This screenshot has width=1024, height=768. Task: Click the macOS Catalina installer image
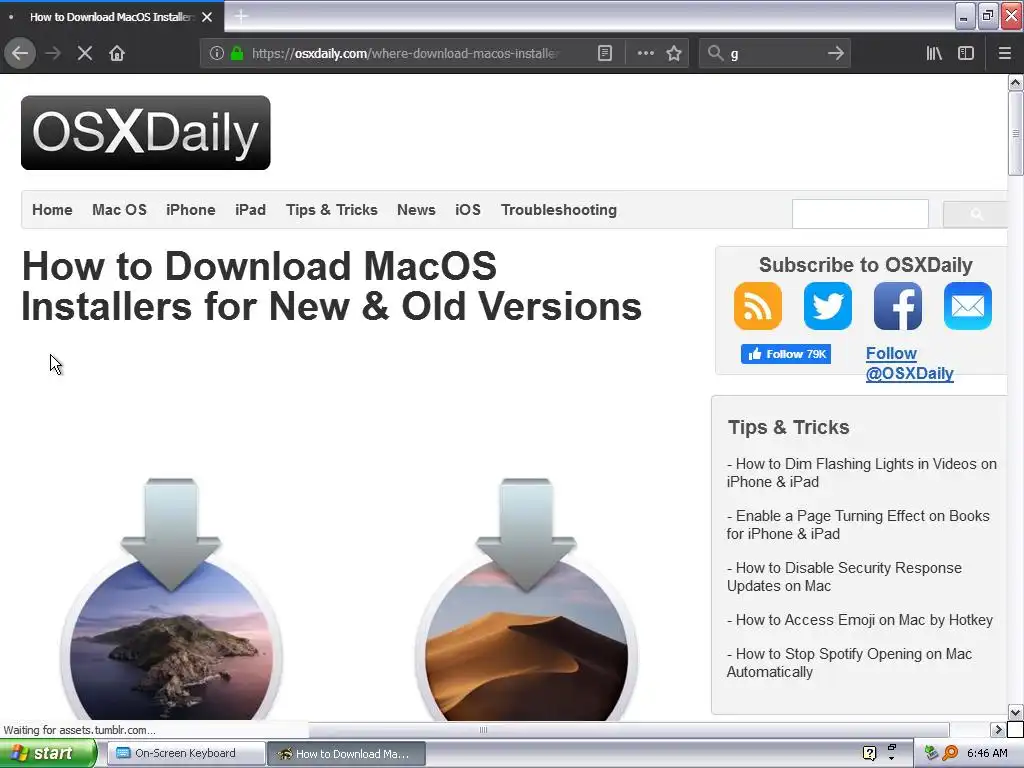(171, 600)
